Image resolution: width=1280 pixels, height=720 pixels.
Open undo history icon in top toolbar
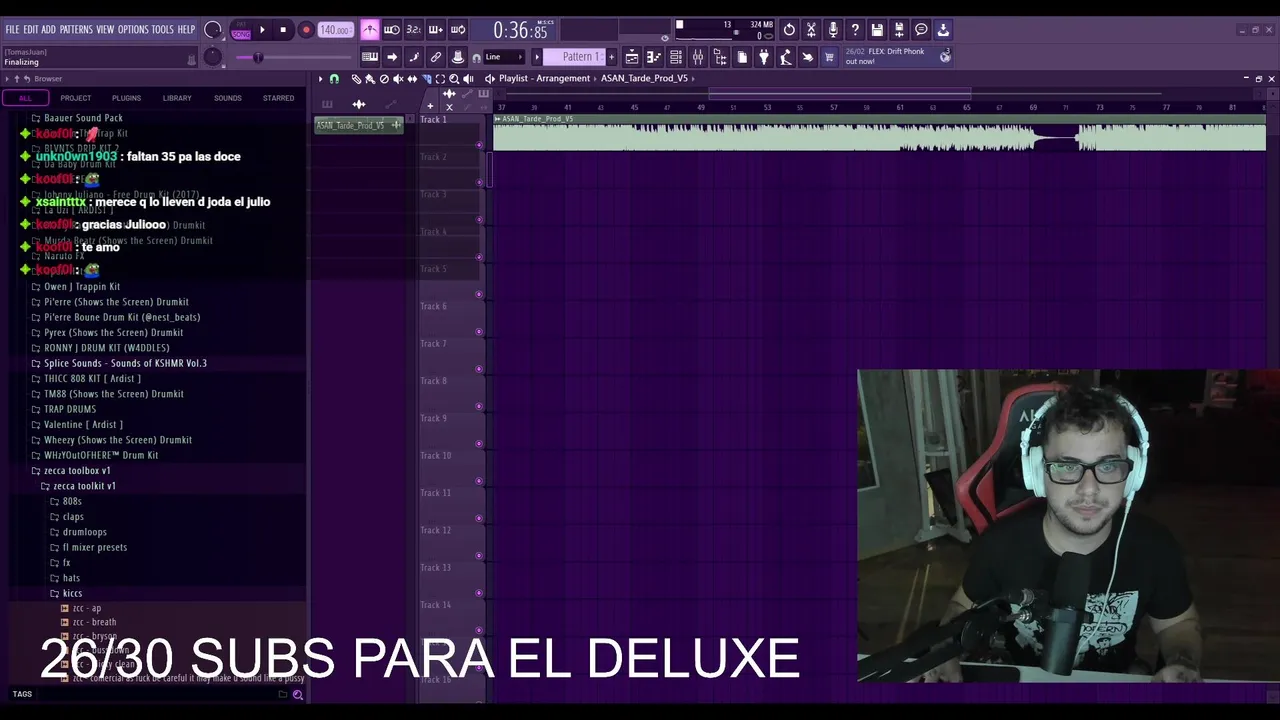(789, 30)
